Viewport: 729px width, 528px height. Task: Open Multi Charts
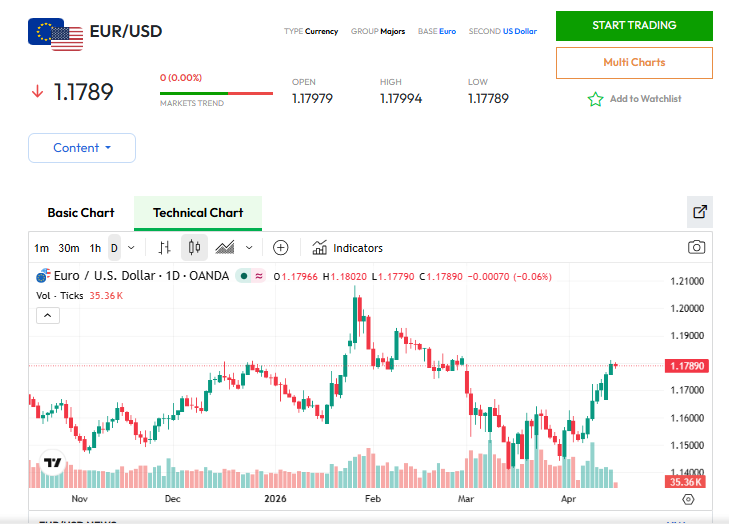[x=634, y=63]
